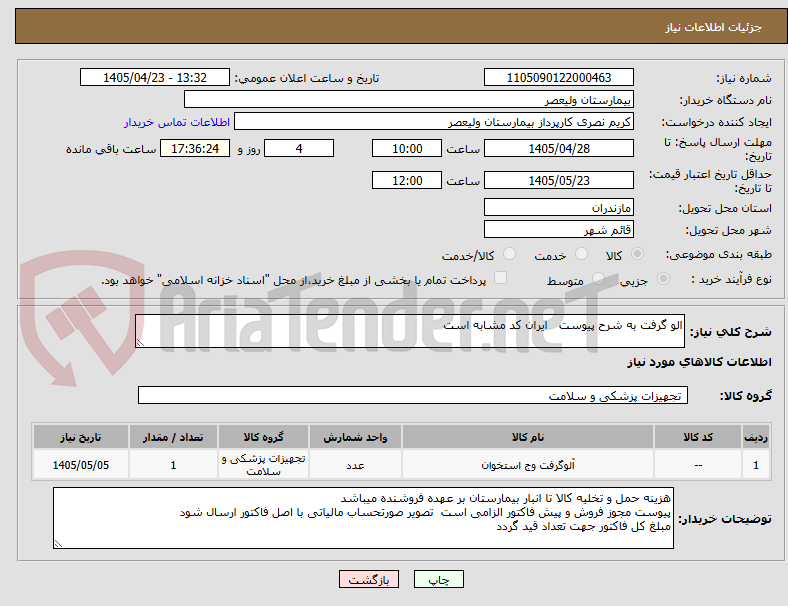Click the response deadline date 1405/04/28

(559, 149)
